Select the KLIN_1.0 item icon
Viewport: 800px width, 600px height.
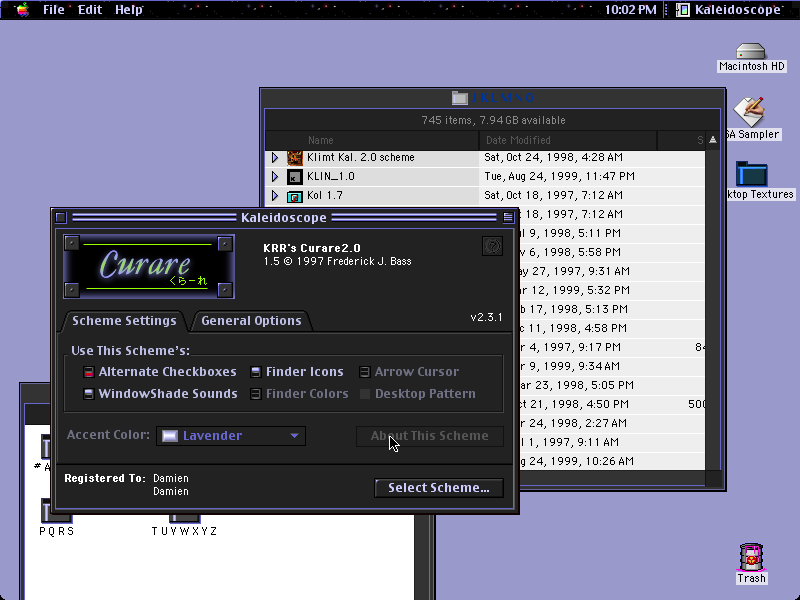294,177
